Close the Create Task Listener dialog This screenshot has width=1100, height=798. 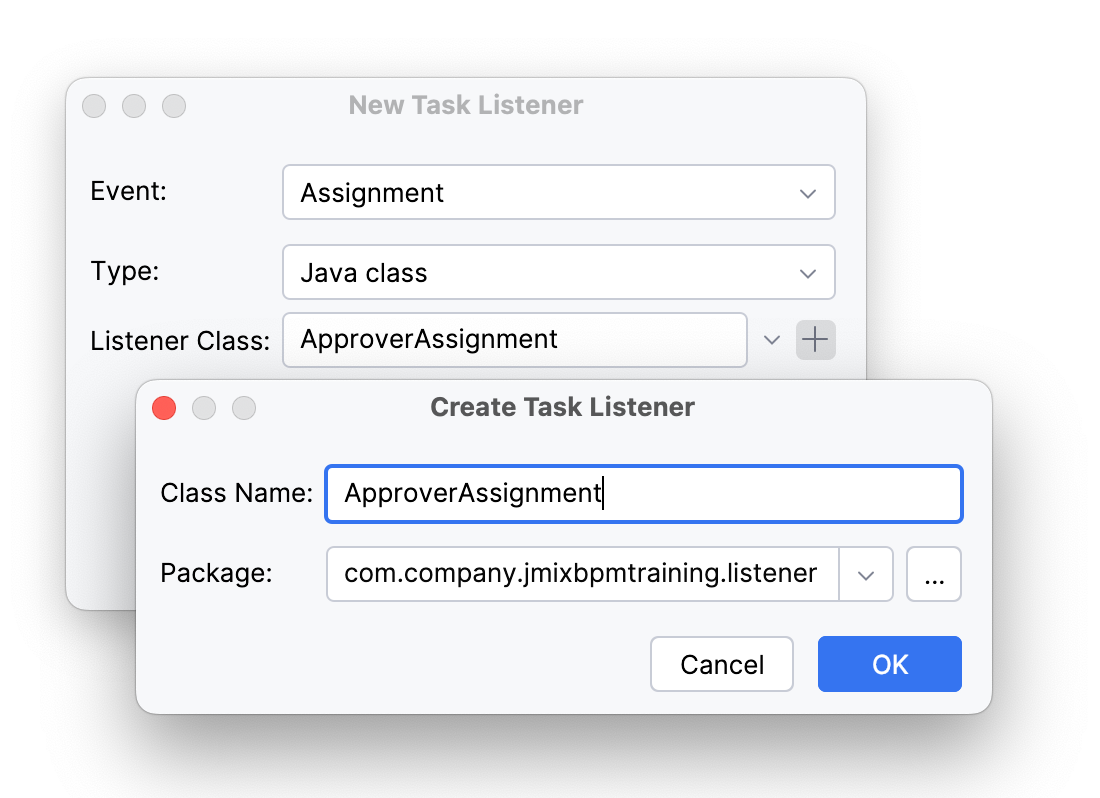pyautogui.click(x=164, y=408)
